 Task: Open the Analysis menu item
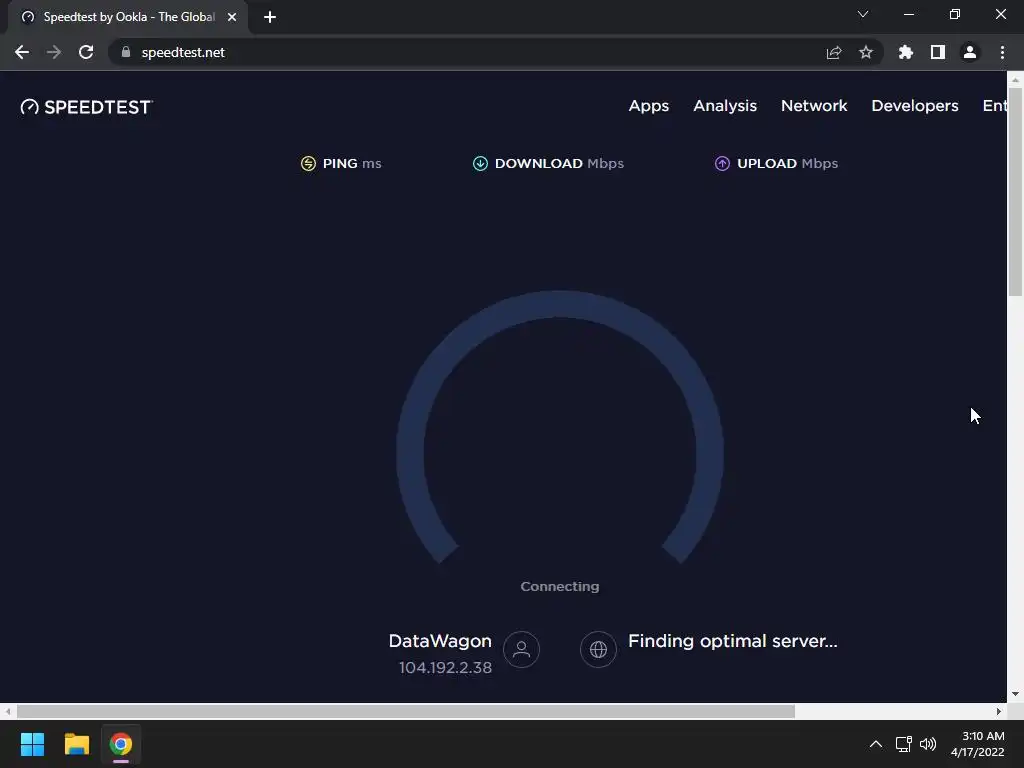[725, 106]
